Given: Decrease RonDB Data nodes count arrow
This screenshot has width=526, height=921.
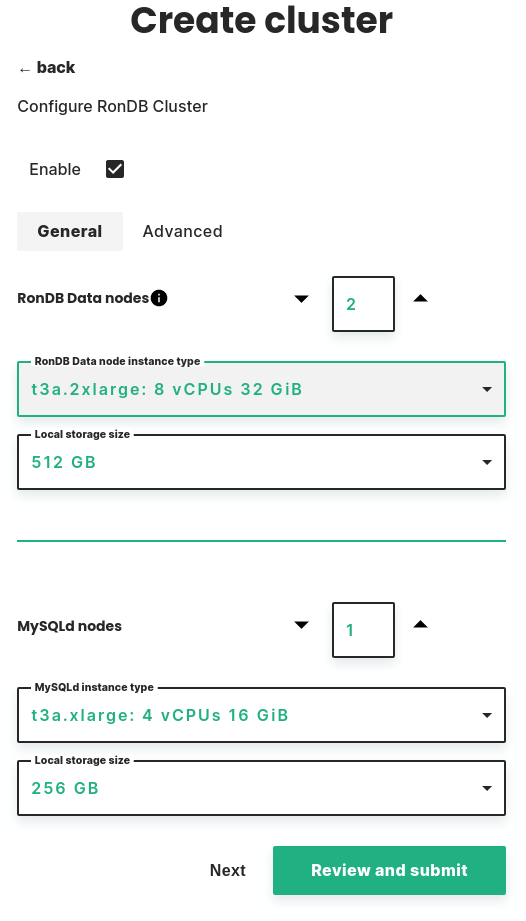Looking at the screenshot, I should point(301,299).
